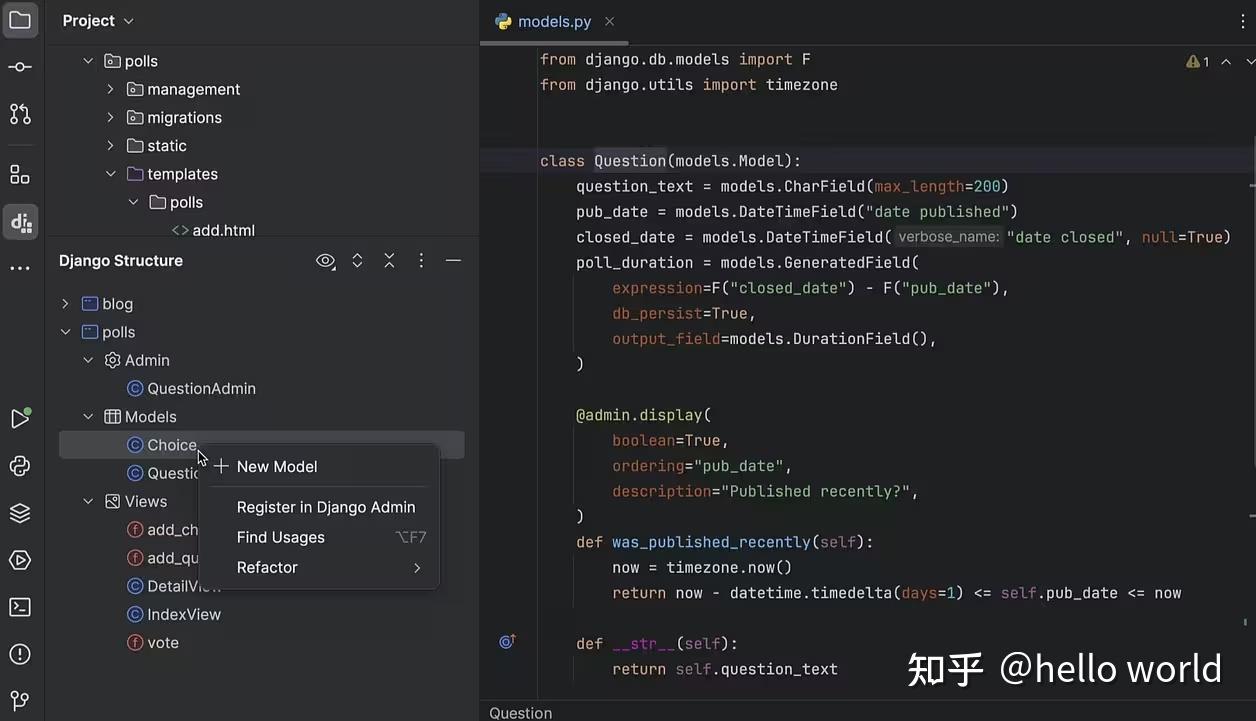Image resolution: width=1256 pixels, height=721 pixels.
Task: Open the Django Structure tool window icon
Action: [x=21, y=222]
